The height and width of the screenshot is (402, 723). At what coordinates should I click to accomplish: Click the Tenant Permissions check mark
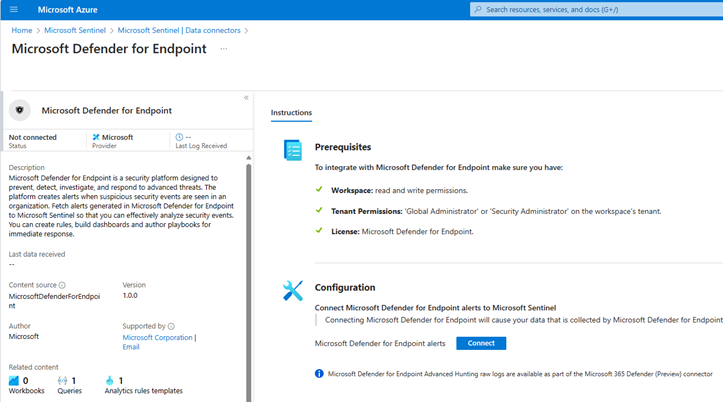(x=319, y=210)
